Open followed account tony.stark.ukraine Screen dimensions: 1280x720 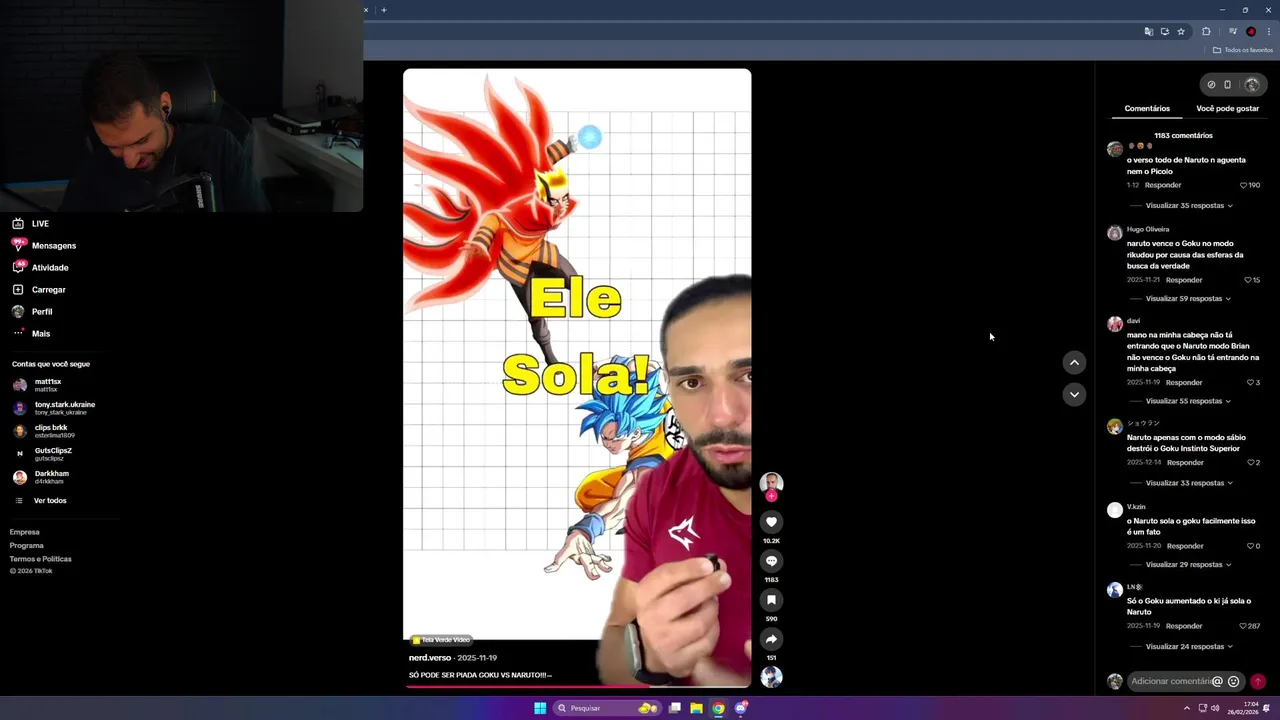54,408
